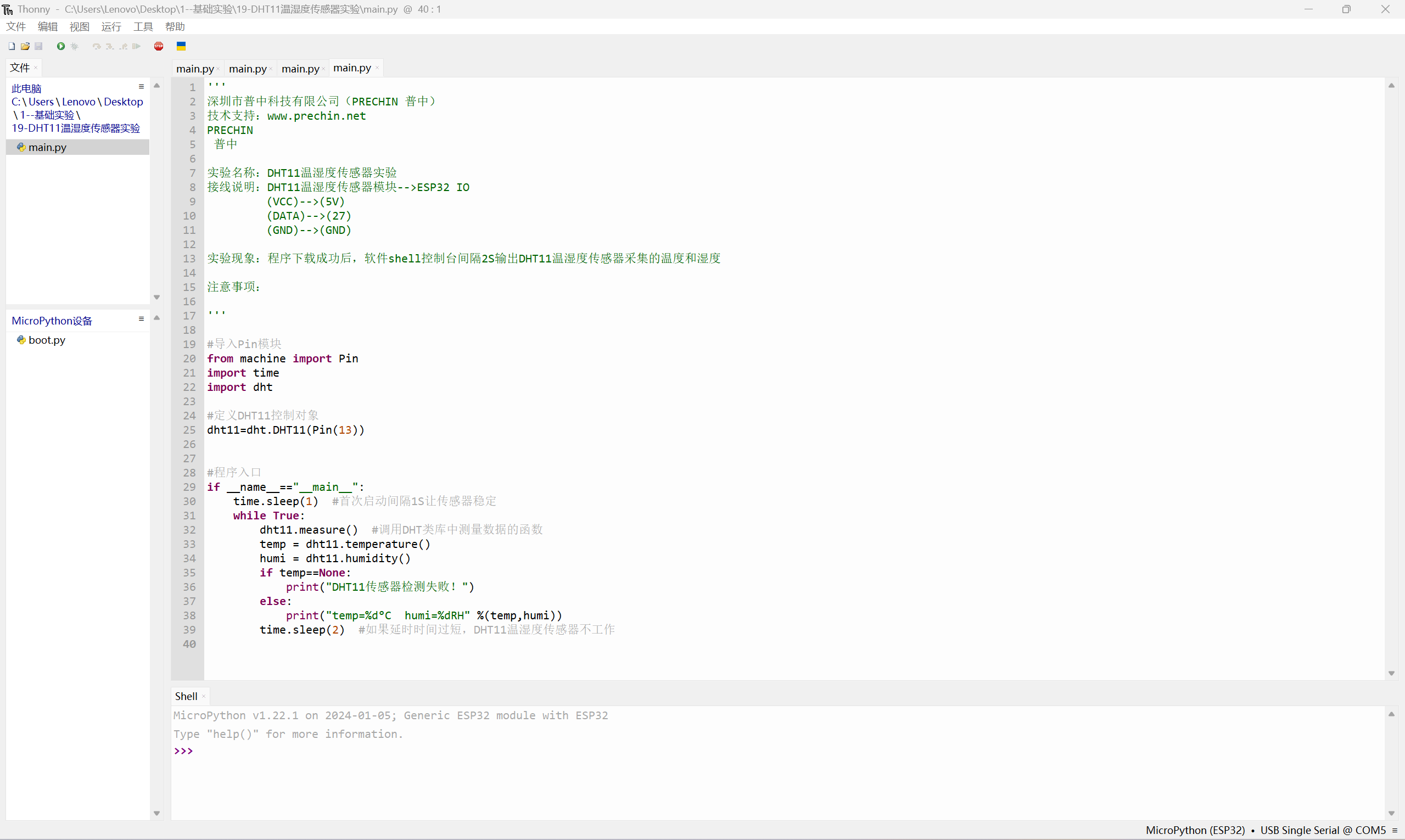
Task: Open the local files panel hamburger menu
Action: tap(142, 87)
